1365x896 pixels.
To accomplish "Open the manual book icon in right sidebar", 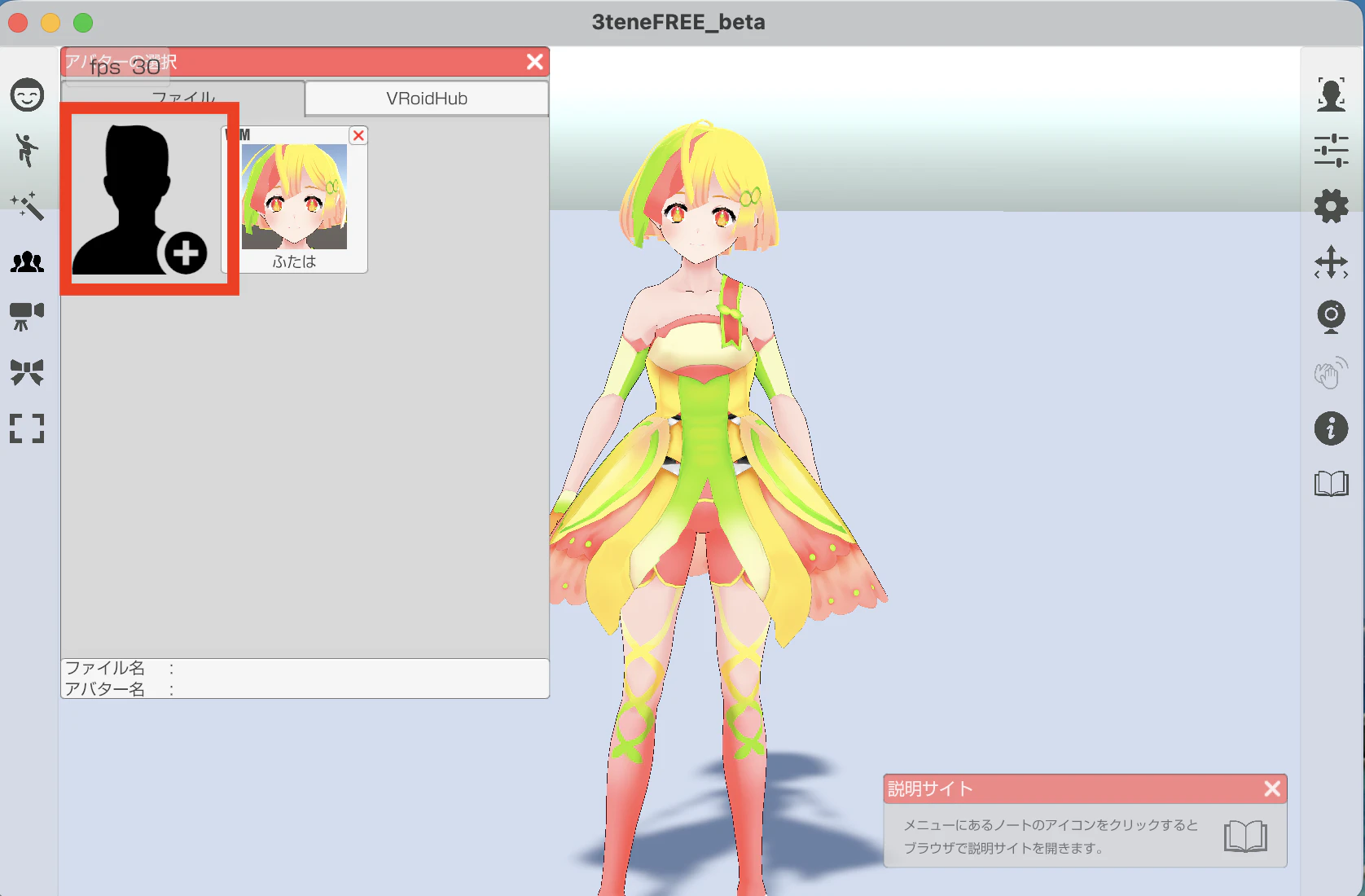I will (x=1332, y=484).
